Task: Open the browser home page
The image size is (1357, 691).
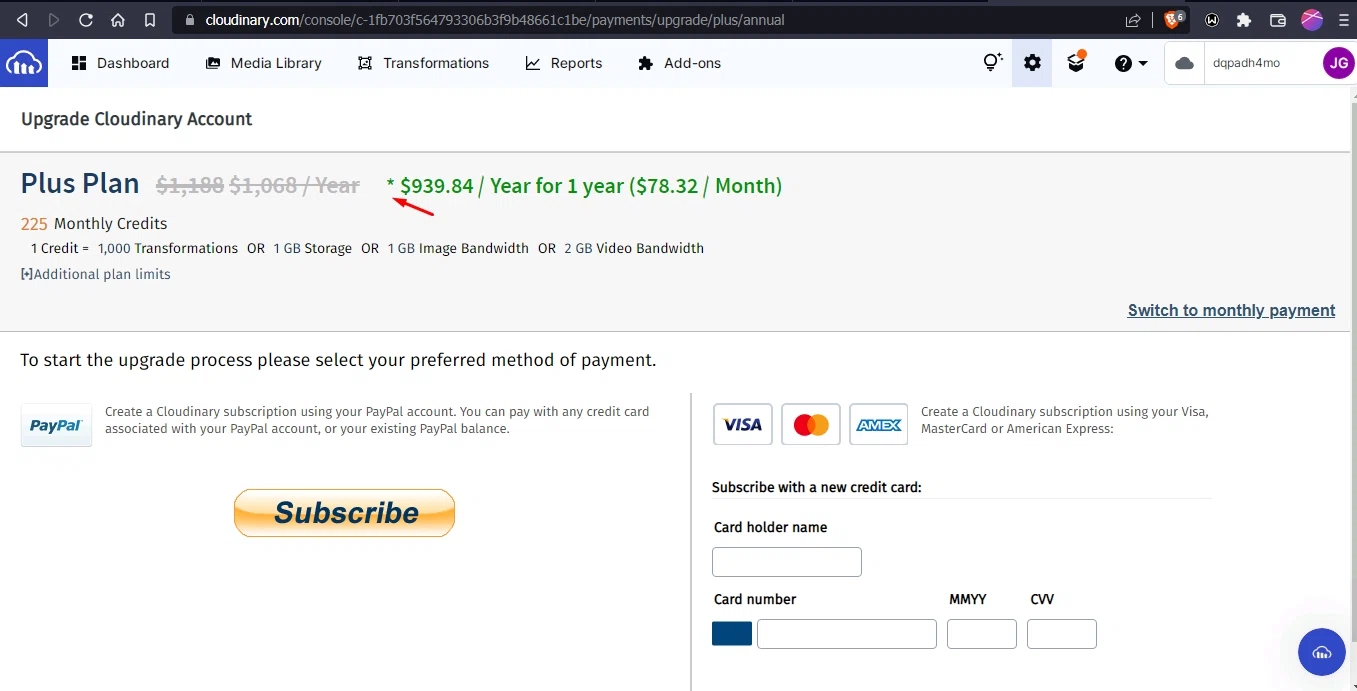Action: click(118, 20)
